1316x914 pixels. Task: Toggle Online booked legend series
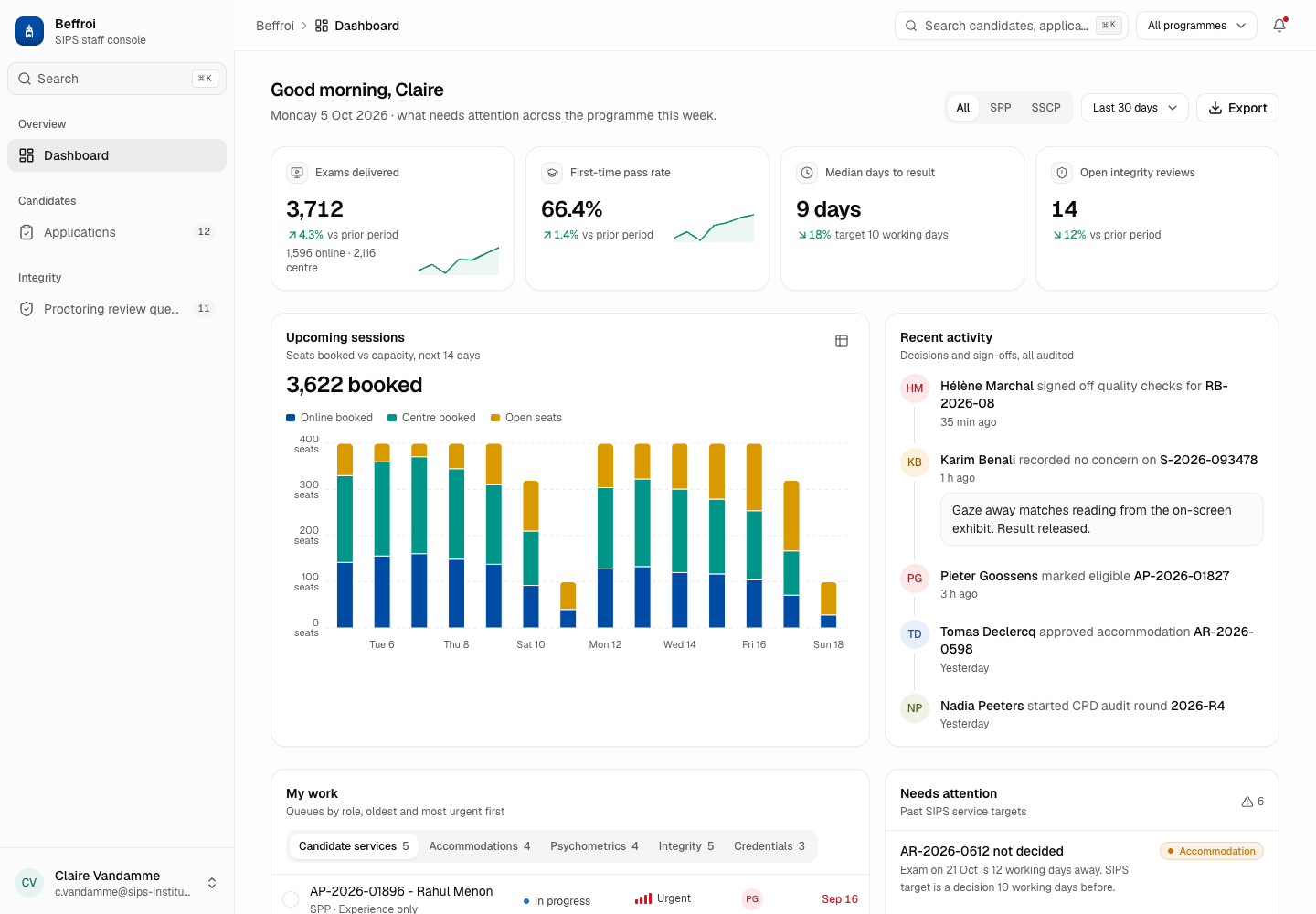coord(330,418)
